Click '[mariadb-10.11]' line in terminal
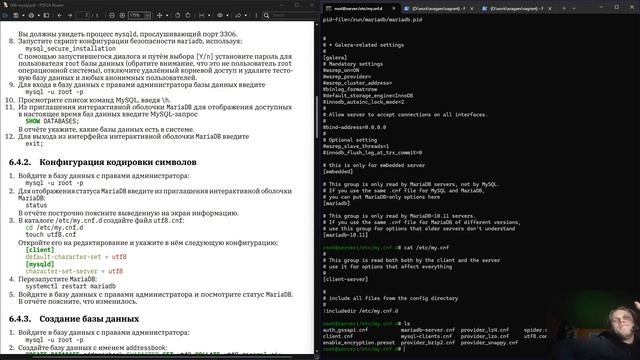 pos(345,235)
